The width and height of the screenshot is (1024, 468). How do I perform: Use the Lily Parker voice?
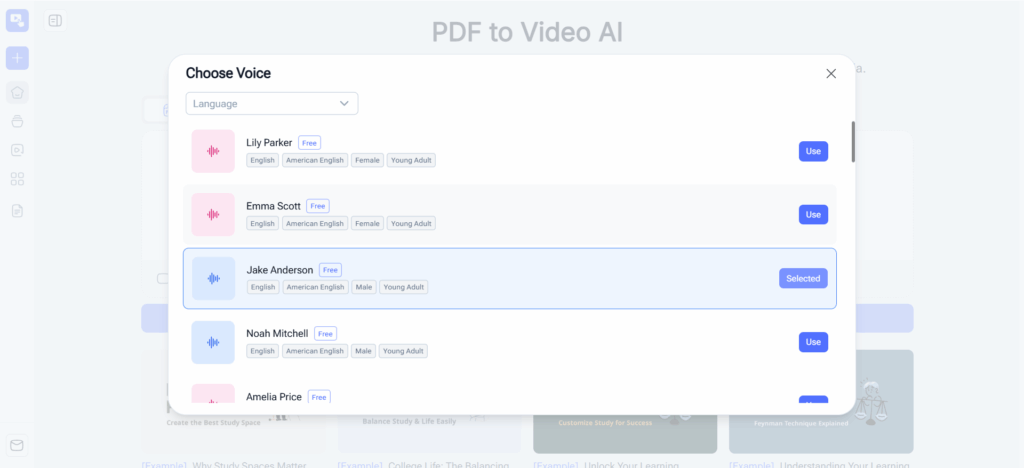[813, 151]
